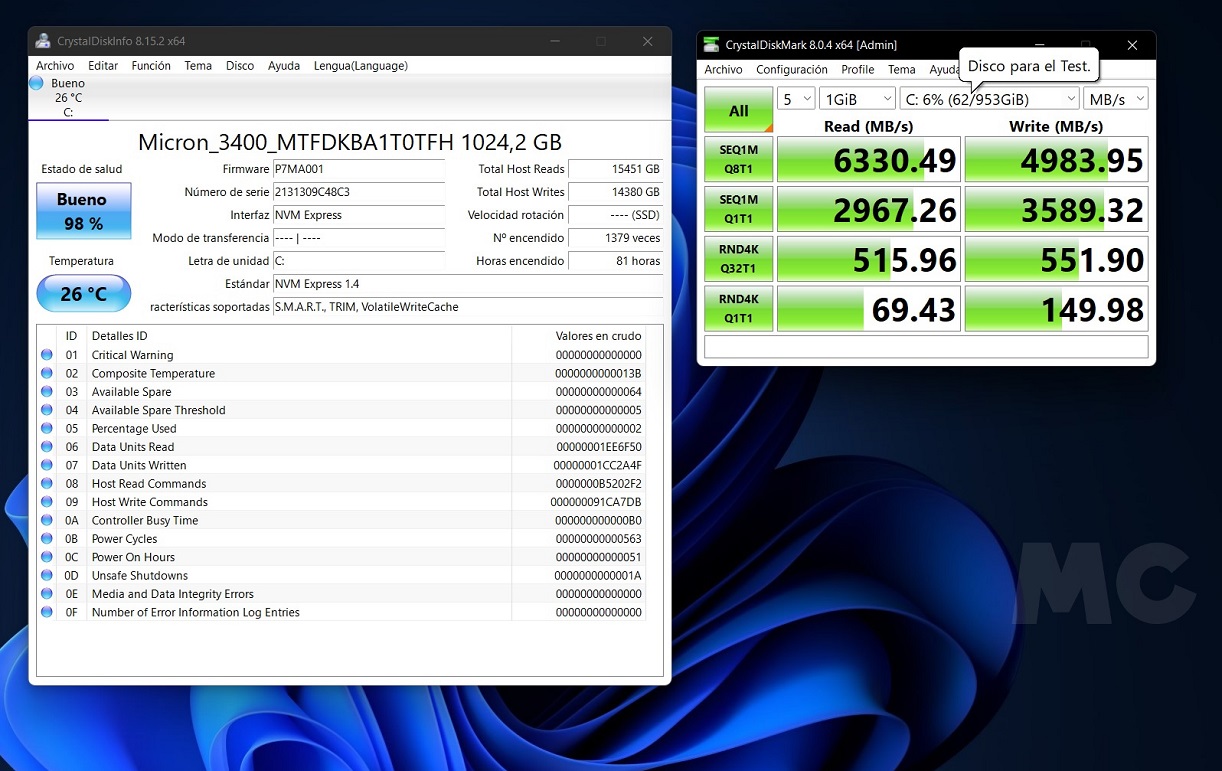This screenshot has height=771, width=1222.
Task: Click the CrystalDiskMark title bar app icon
Action: point(711,45)
